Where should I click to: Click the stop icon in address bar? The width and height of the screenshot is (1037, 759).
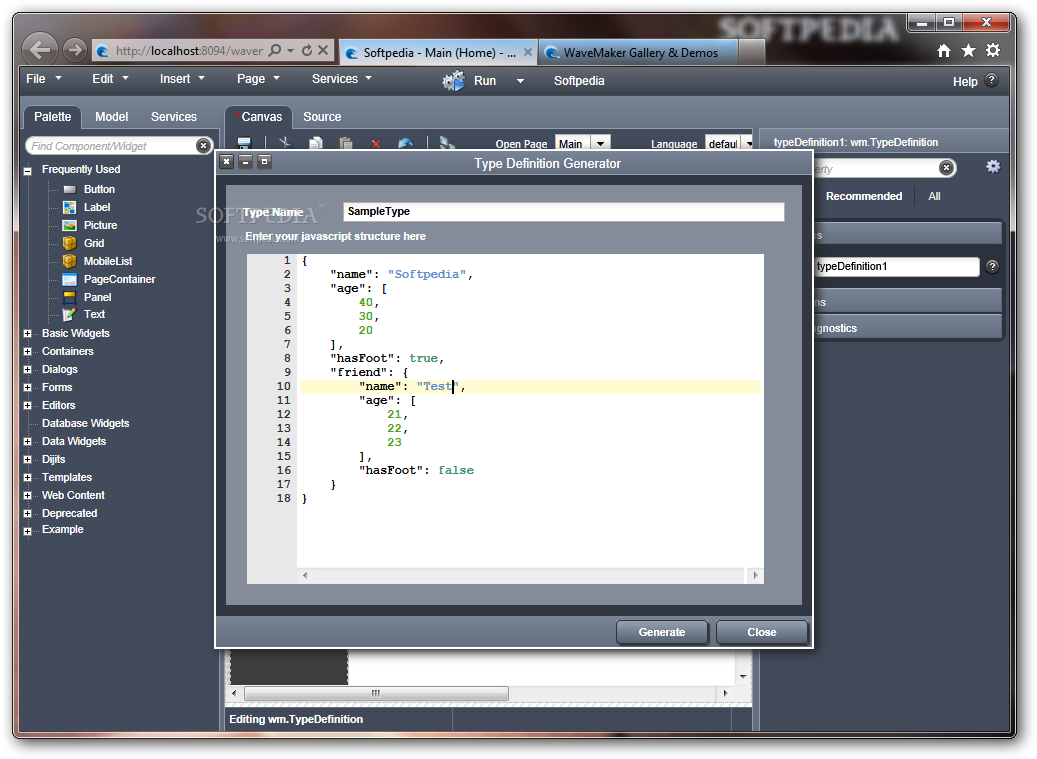[x=323, y=50]
